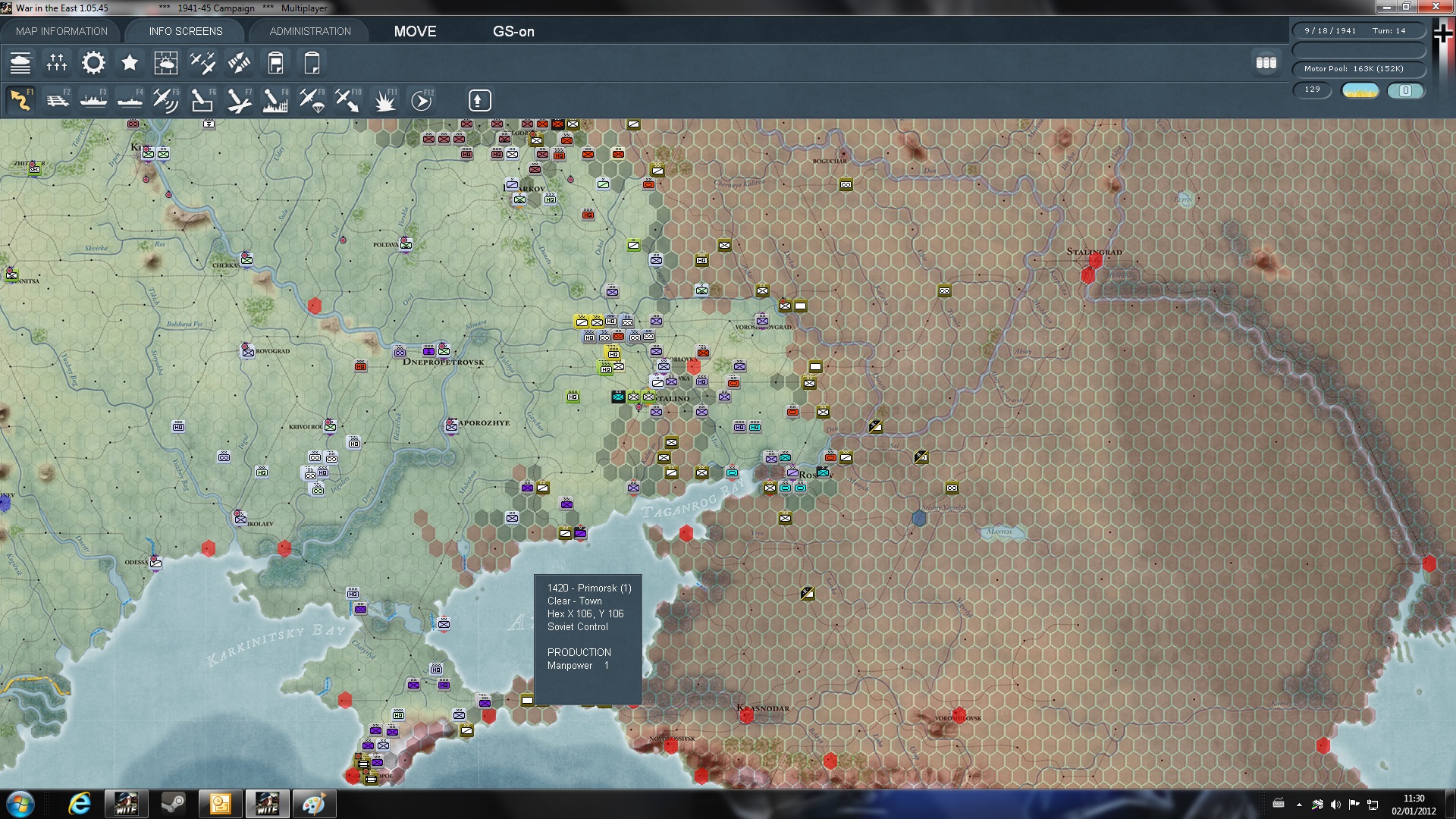The image size is (1456, 819).
Task: Select the Dnepropetrovsk city label
Action: tap(443, 362)
